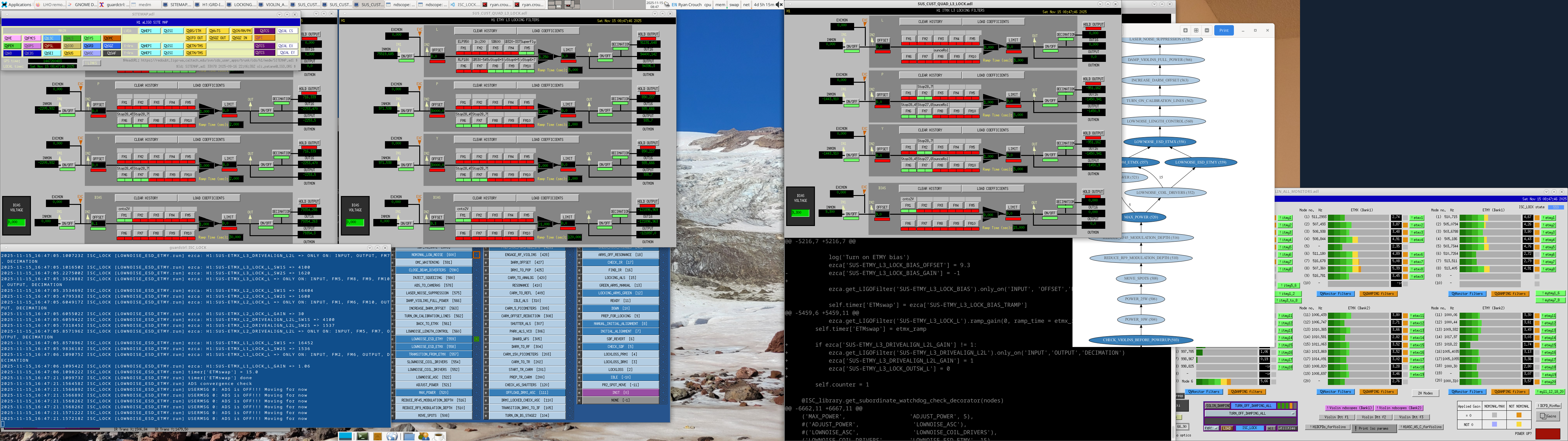This screenshot has height=441, width=1568.
Task: Open the LINKS menu on site map
Action: pos(92,63)
